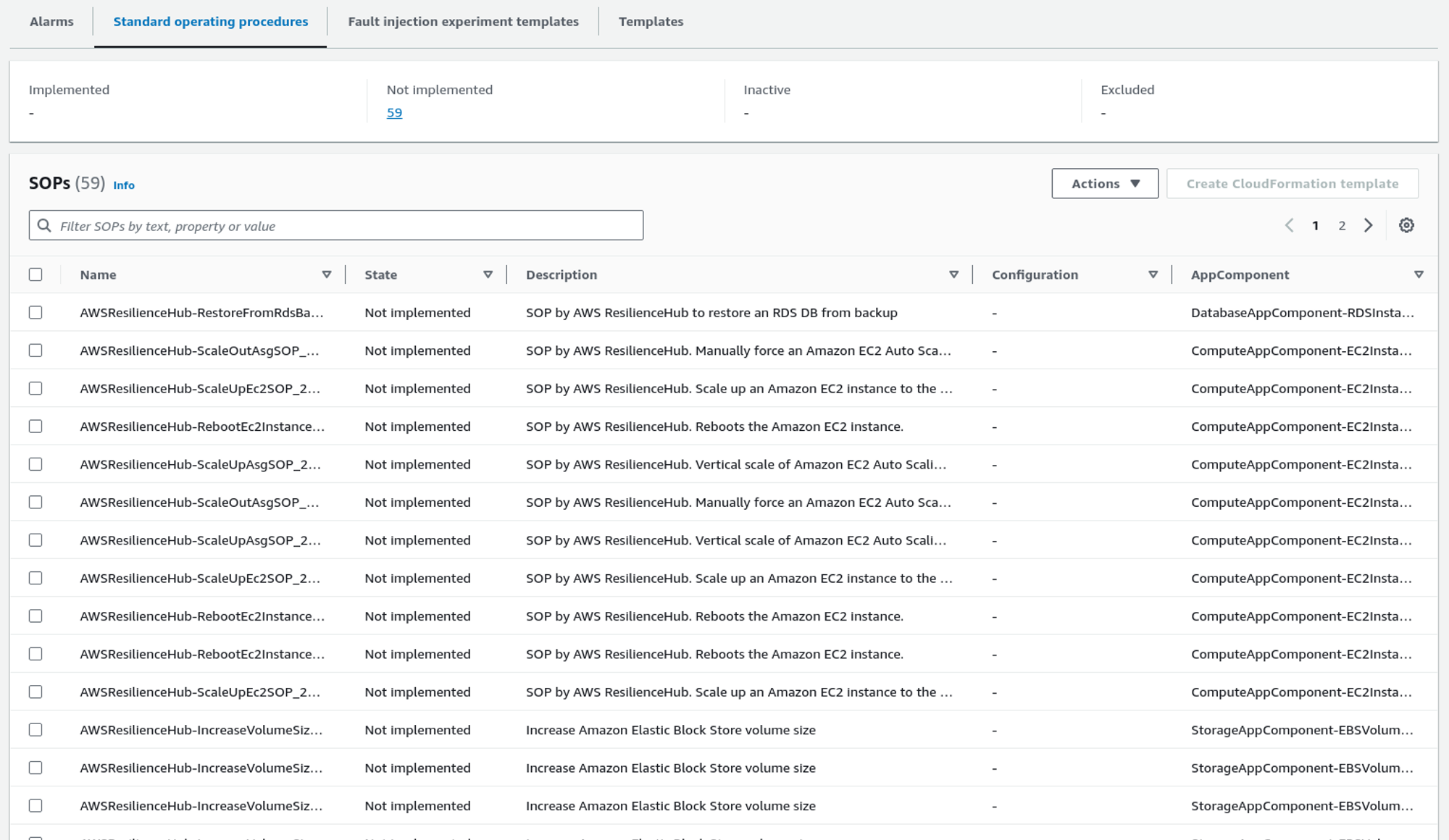Sort by State column arrow
Viewport: 1449px width, 840px height.
coord(488,274)
